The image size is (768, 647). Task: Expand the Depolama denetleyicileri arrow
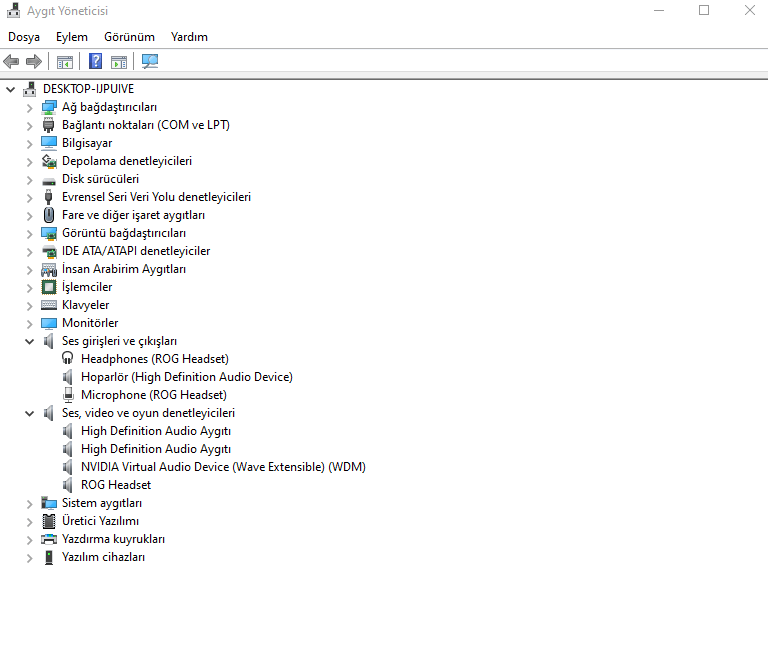click(x=29, y=162)
